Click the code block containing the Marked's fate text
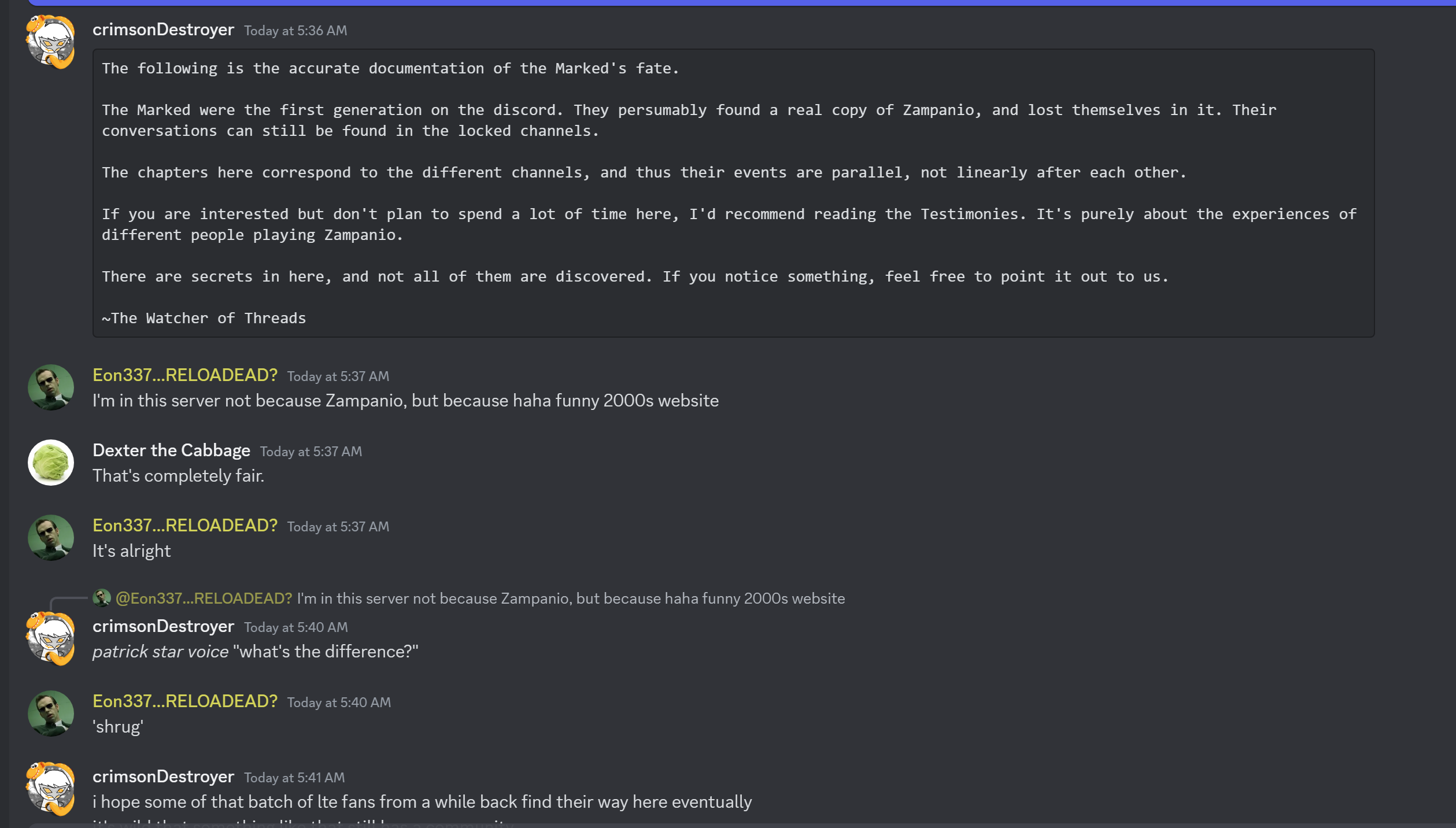The height and width of the screenshot is (828, 1456). click(x=733, y=193)
